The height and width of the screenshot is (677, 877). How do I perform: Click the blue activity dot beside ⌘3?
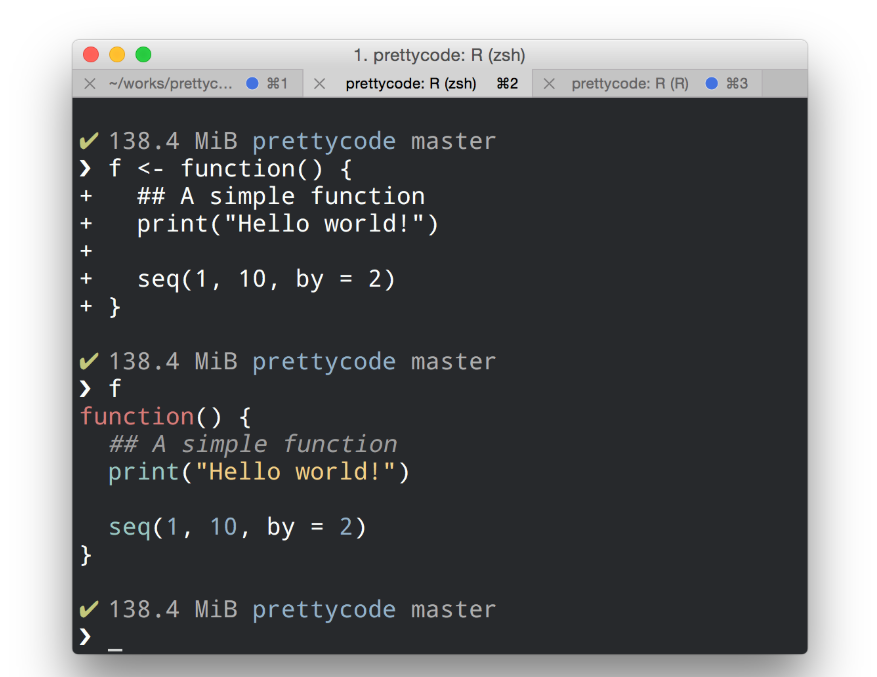click(x=712, y=84)
